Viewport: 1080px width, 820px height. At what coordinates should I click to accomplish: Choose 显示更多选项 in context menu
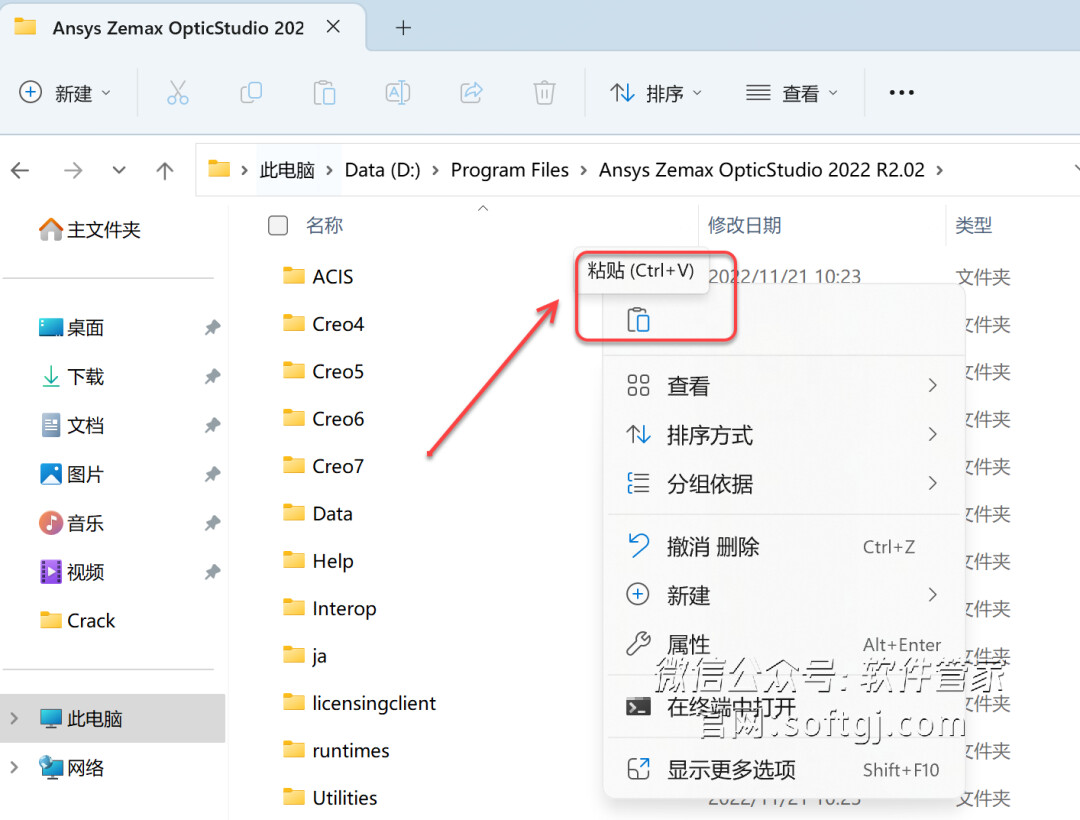(782, 769)
